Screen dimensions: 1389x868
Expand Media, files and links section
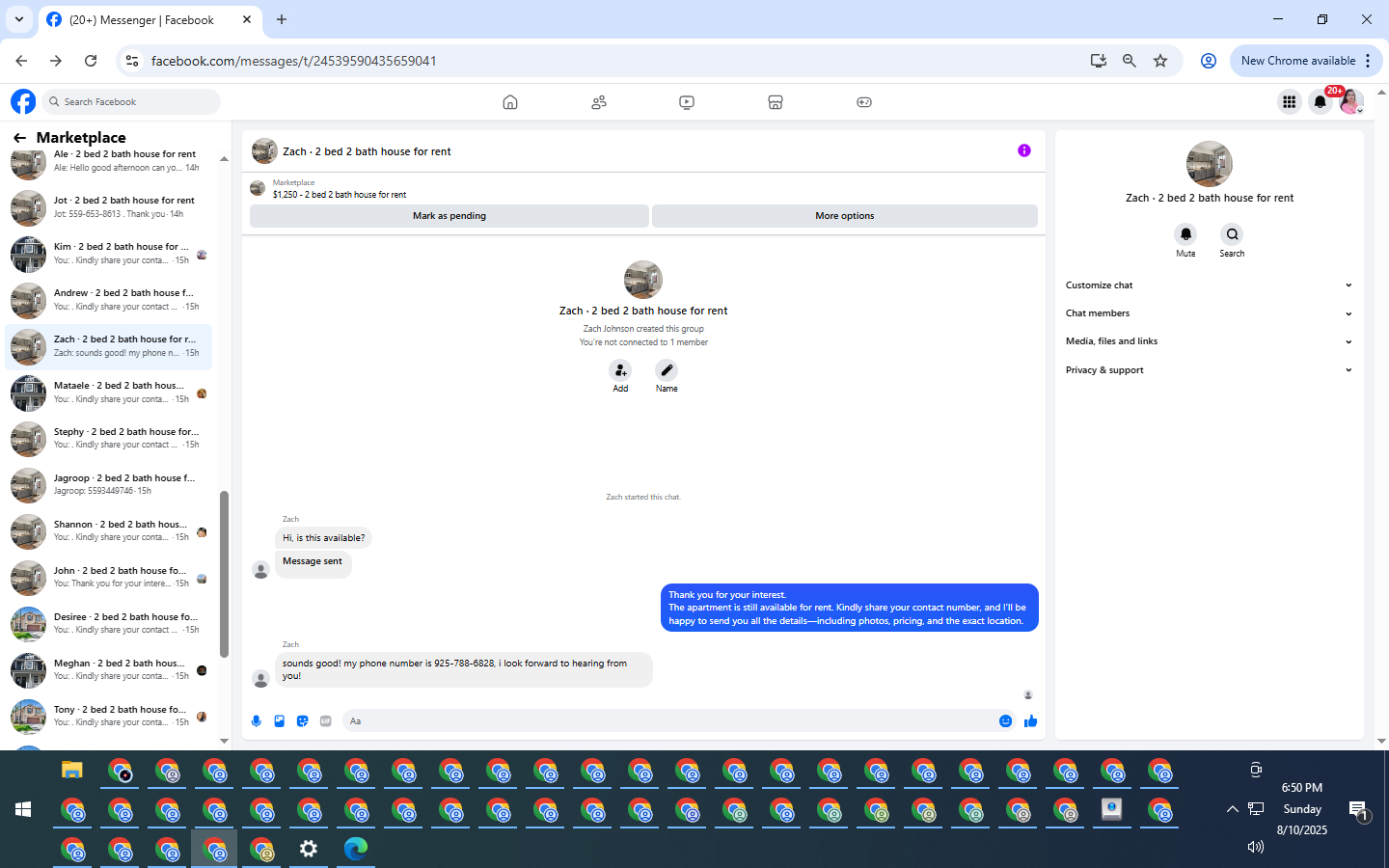point(1209,341)
